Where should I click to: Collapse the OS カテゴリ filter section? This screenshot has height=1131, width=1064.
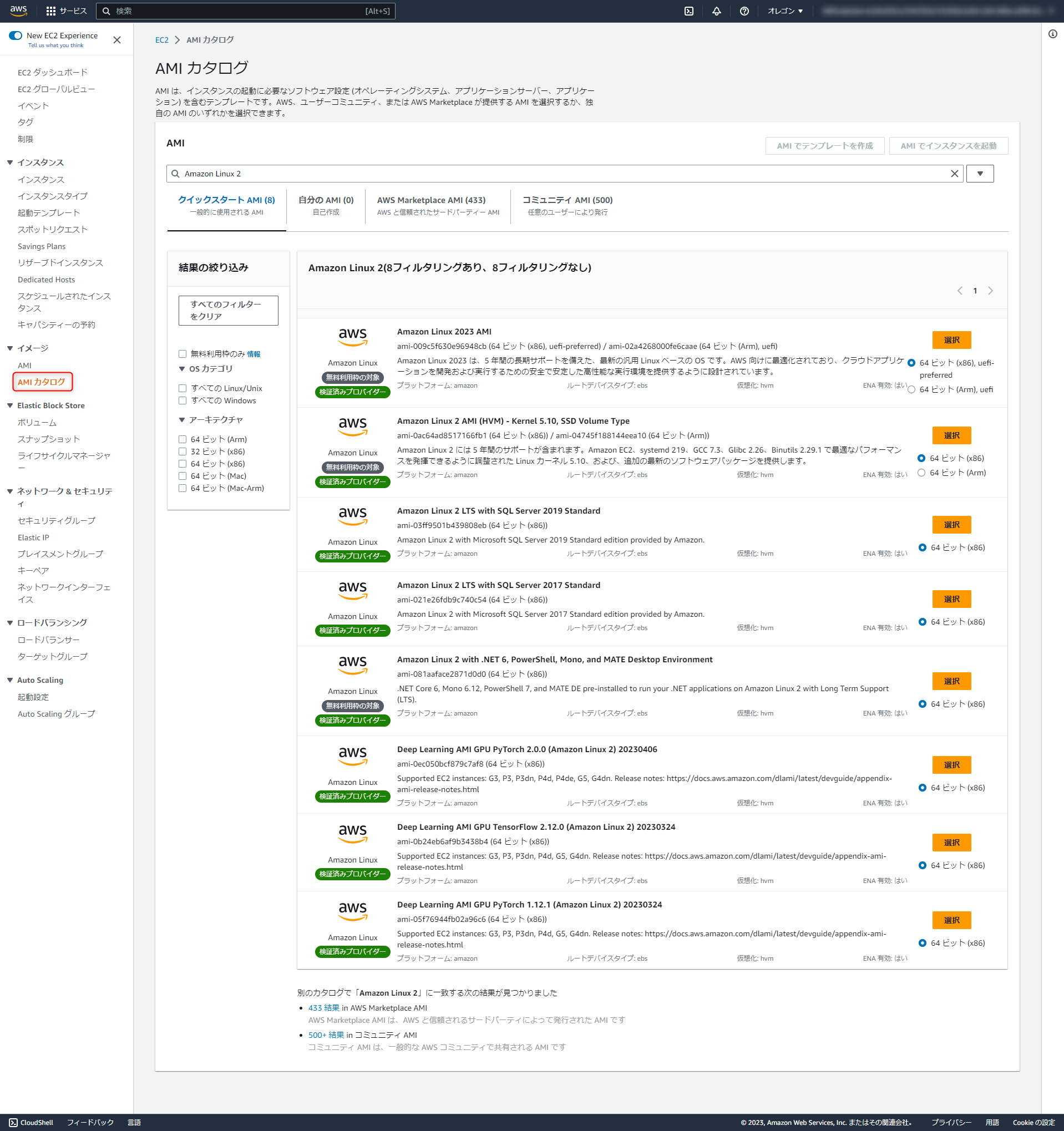coord(181,369)
